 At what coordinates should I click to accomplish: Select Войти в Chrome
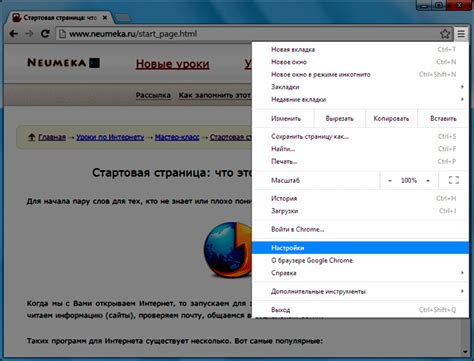[x=360, y=229]
